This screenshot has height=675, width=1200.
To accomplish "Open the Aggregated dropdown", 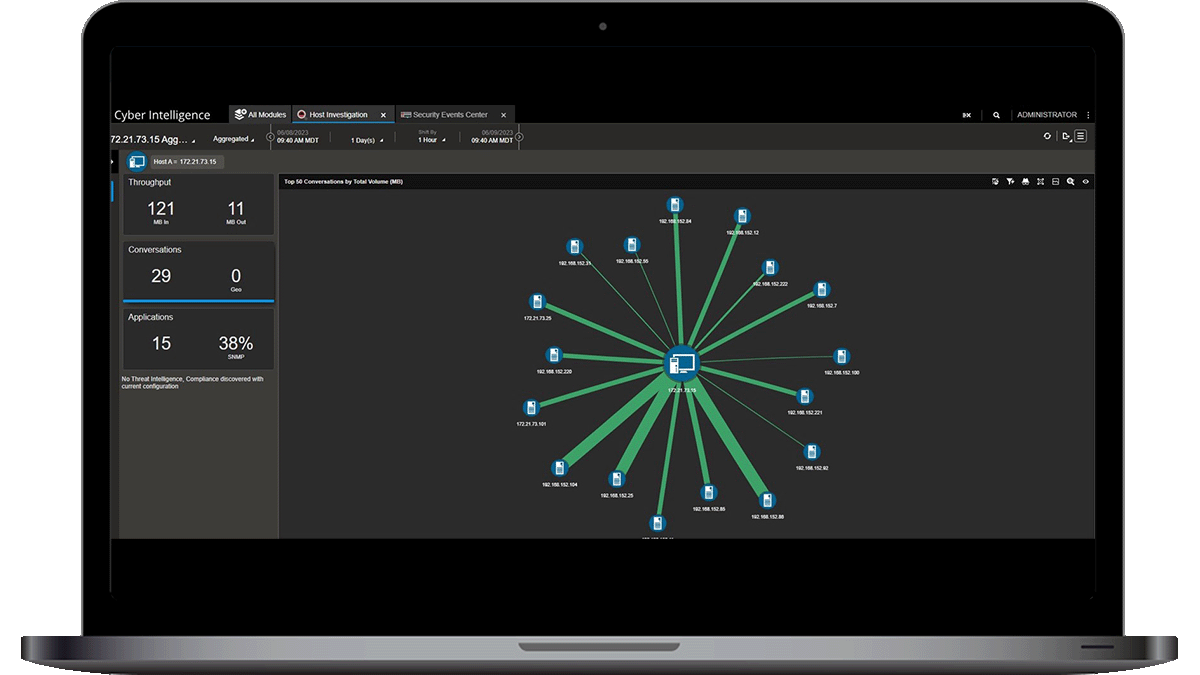I will (233, 139).
